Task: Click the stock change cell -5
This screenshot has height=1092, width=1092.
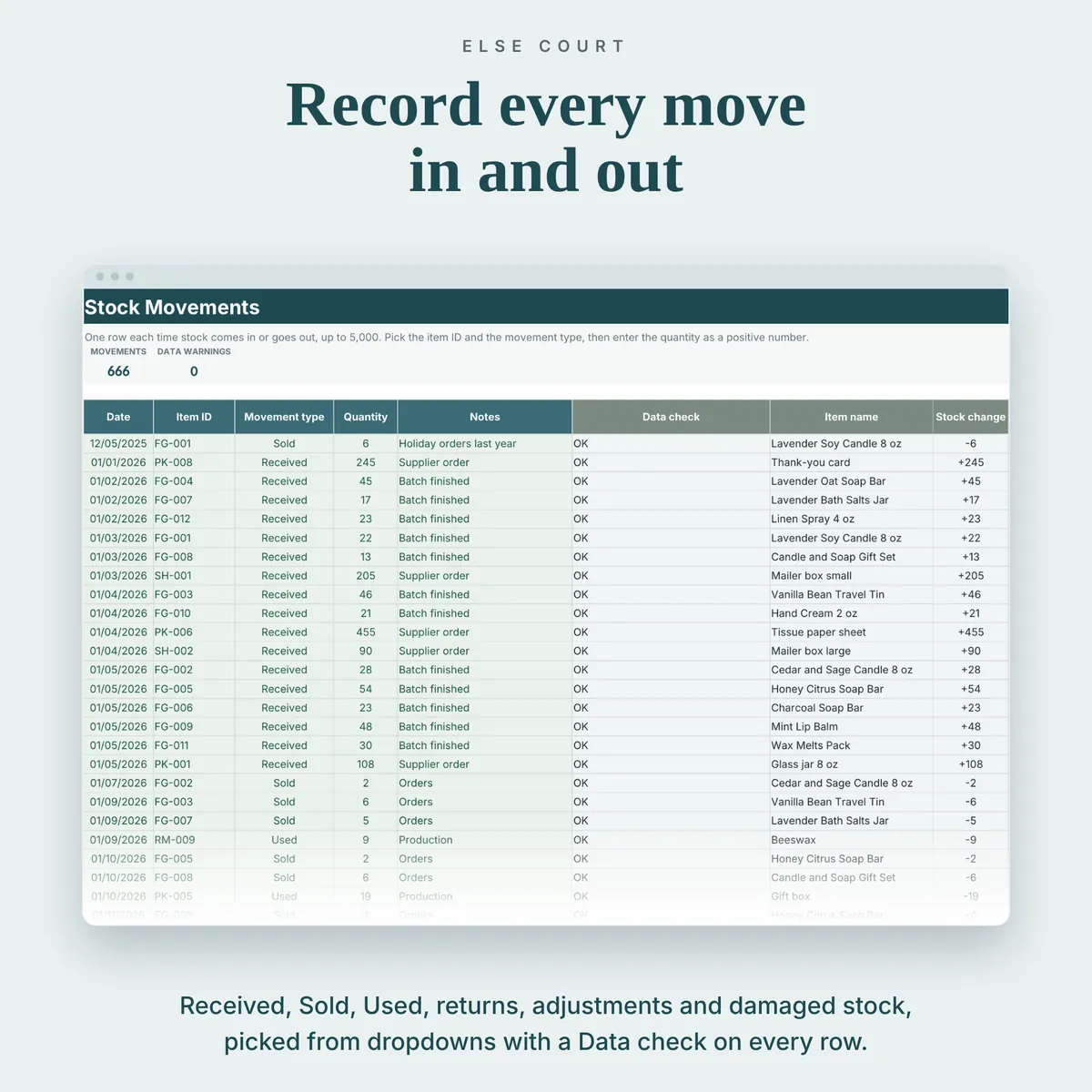Action: click(x=971, y=821)
